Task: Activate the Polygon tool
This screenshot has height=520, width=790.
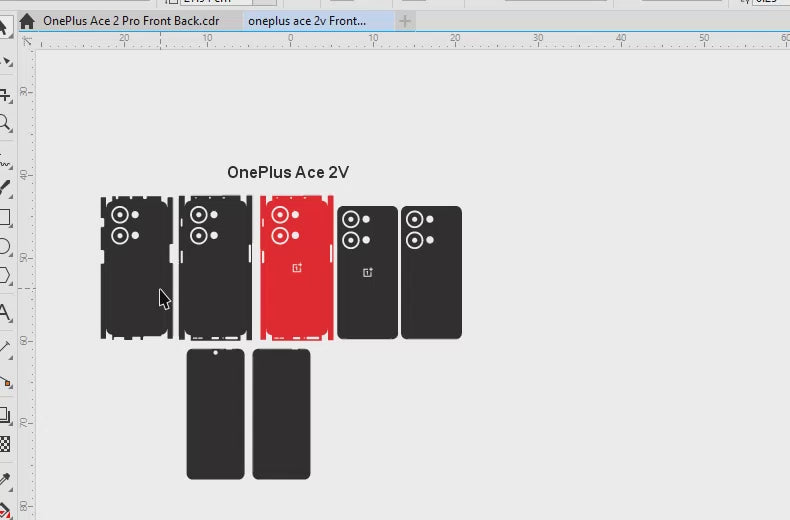Action: point(5,275)
